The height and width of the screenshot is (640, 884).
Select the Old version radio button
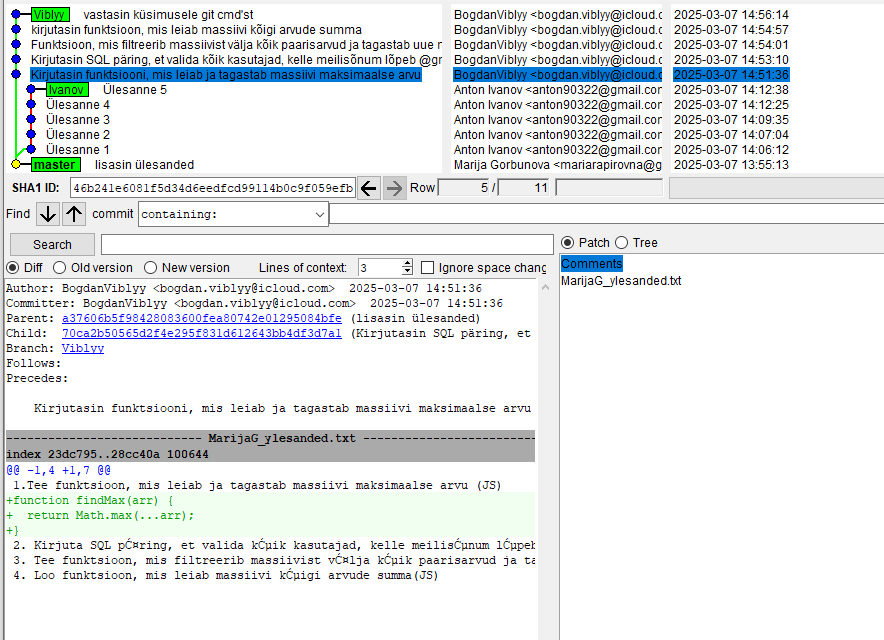click(60, 268)
